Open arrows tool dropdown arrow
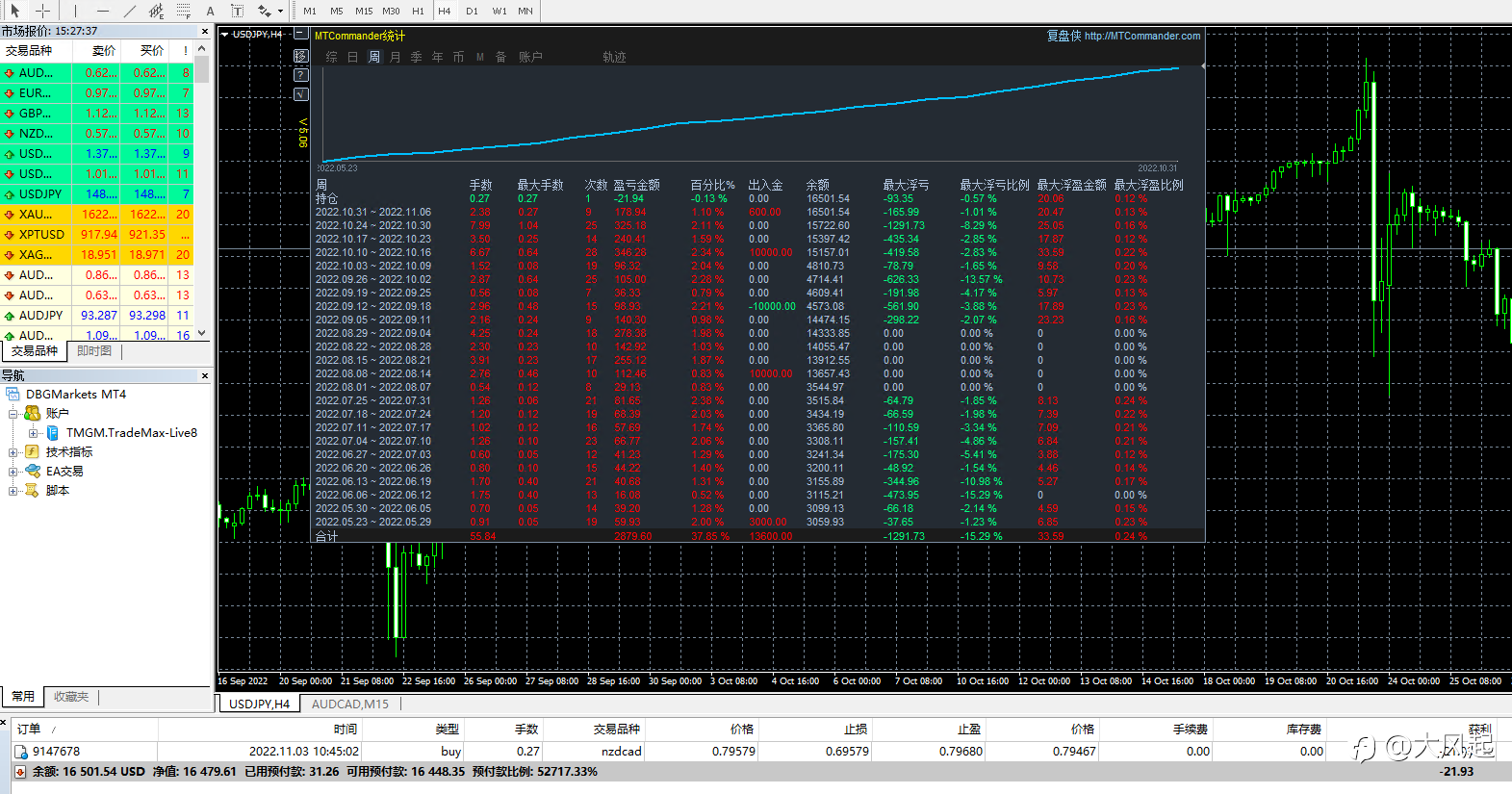Viewport: 1512px width, 794px height. pyautogui.click(x=280, y=12)
